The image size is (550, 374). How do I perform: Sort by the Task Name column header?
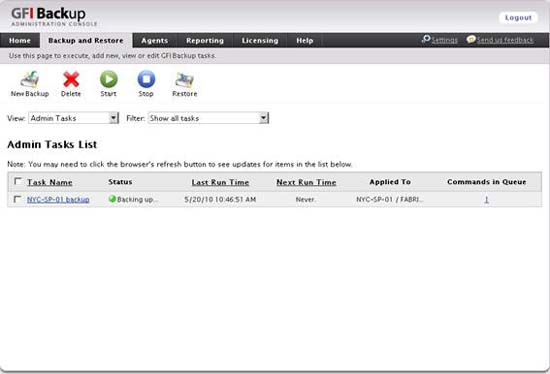click(50, 182)
